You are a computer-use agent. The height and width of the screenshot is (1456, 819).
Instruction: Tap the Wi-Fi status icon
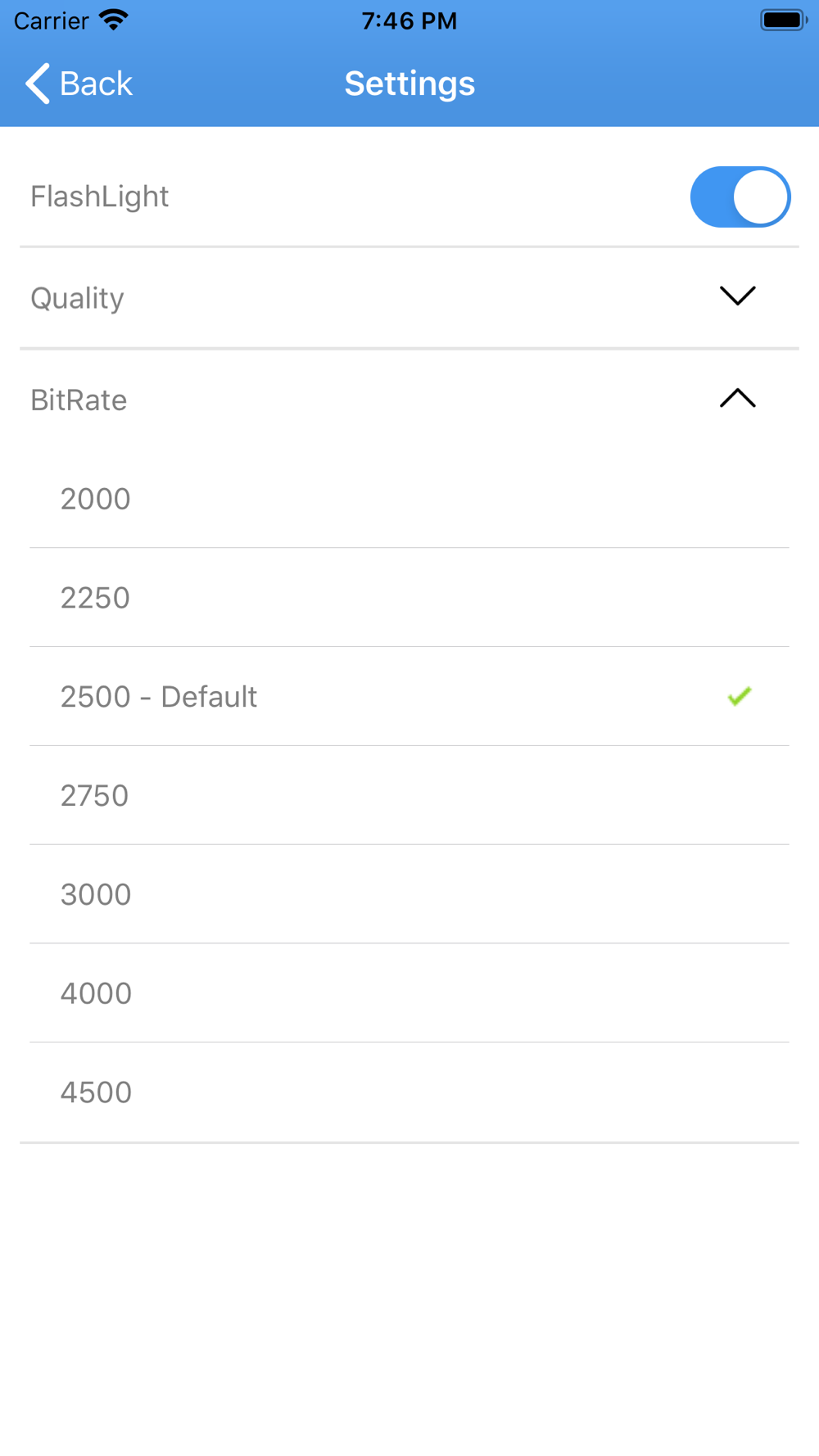click(x=114, y=20)
